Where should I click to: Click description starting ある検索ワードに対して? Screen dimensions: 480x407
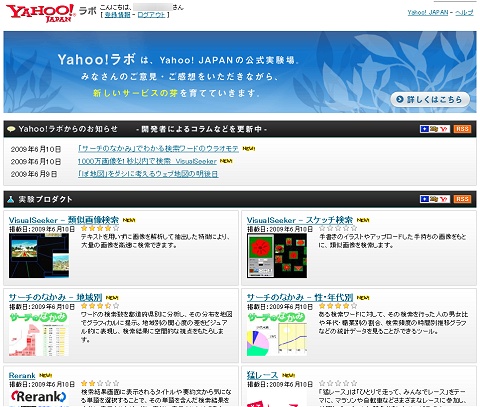click(393, 323)
